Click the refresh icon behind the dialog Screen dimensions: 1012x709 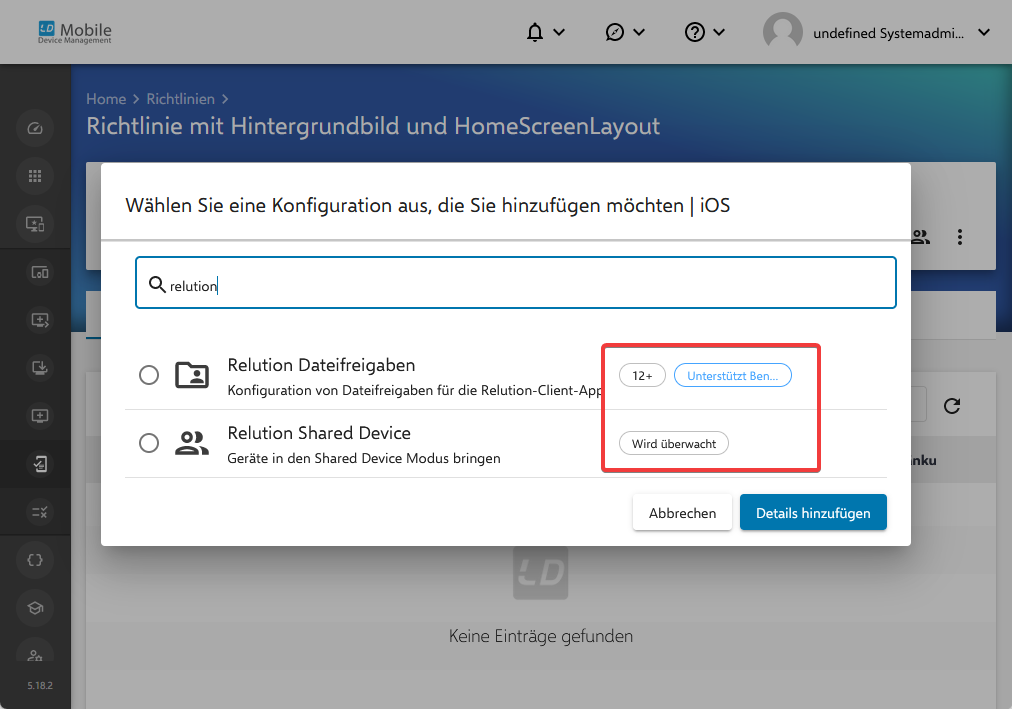click(x=952, y=406)
